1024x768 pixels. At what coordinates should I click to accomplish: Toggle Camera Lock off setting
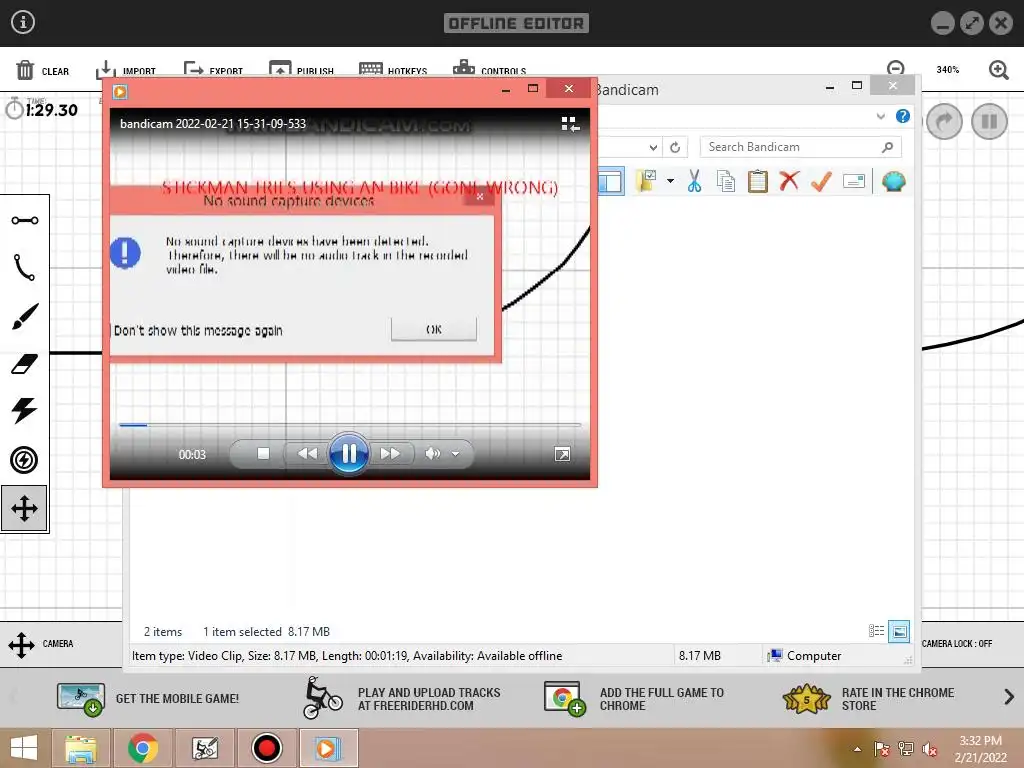[x=957, y=644]
